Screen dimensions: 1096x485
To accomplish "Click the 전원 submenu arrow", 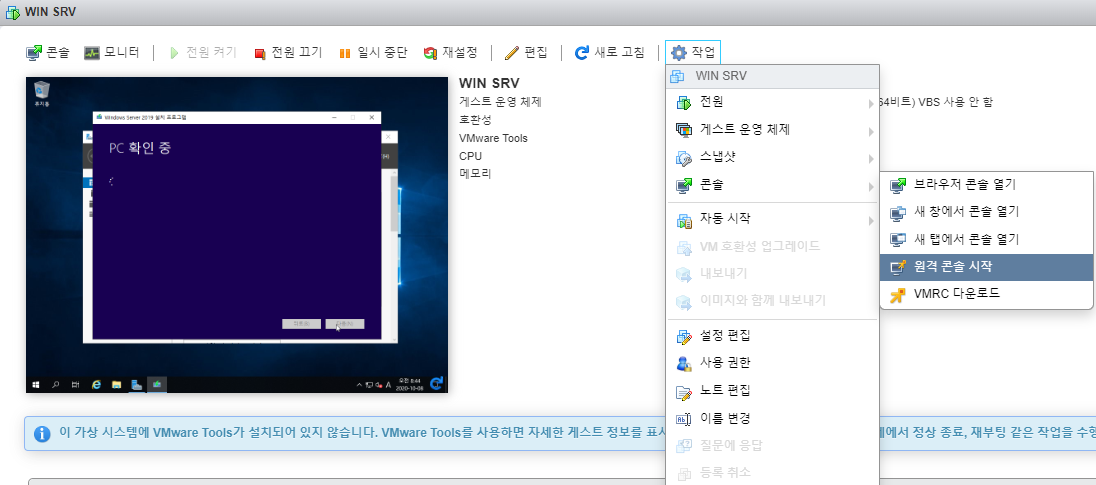I will click(x=872, y=103).
